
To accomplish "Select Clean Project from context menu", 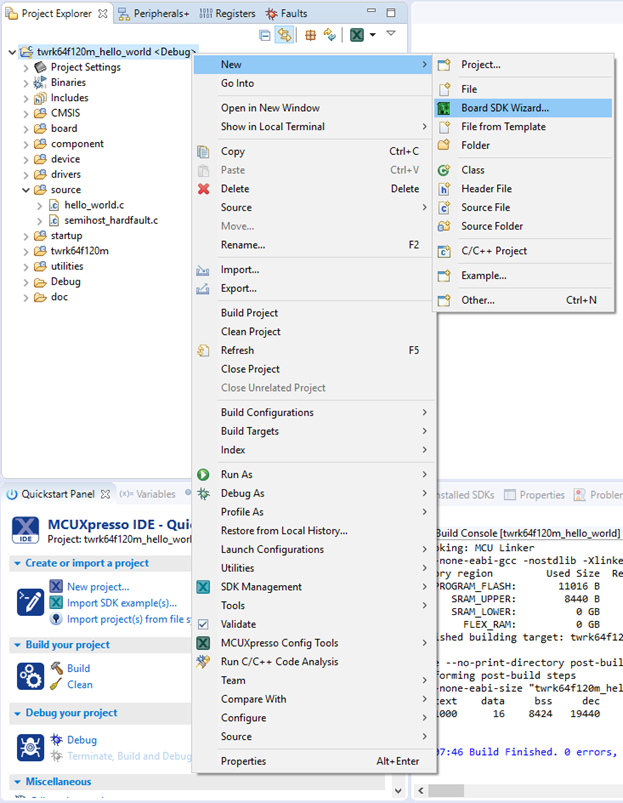I will point(313,332).
